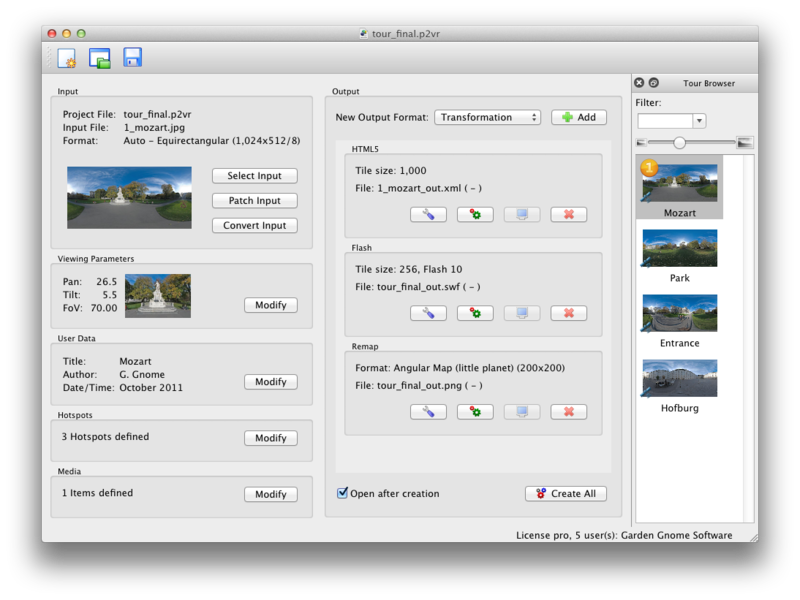Expand the Tour Browser Filter combo box
Viewport: 800px width, 600px height.
coord(699,121)
